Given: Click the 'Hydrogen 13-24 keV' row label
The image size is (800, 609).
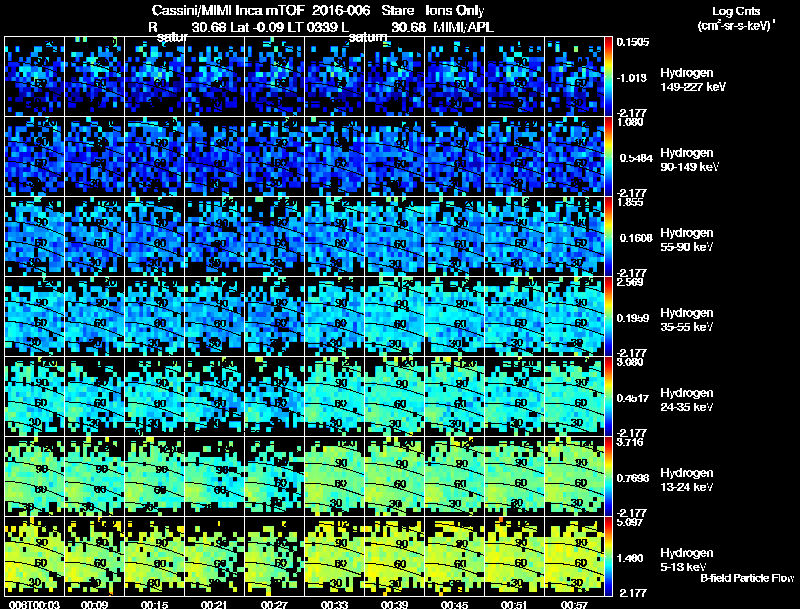Looking at the screenshot, I should click(x=687, y=480).
